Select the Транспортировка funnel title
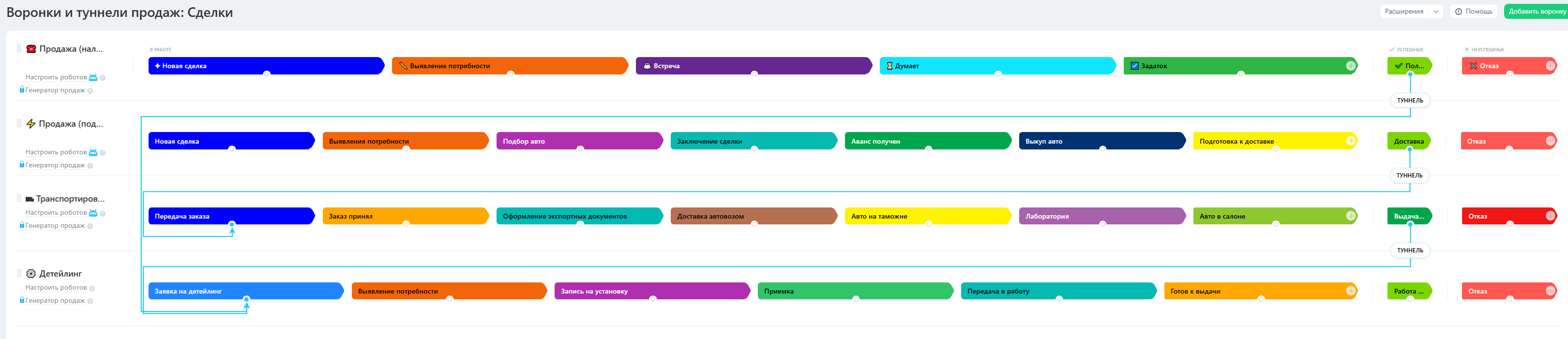Image resolution: width=1568 pixels, height=339 pixels. (71, 198)
